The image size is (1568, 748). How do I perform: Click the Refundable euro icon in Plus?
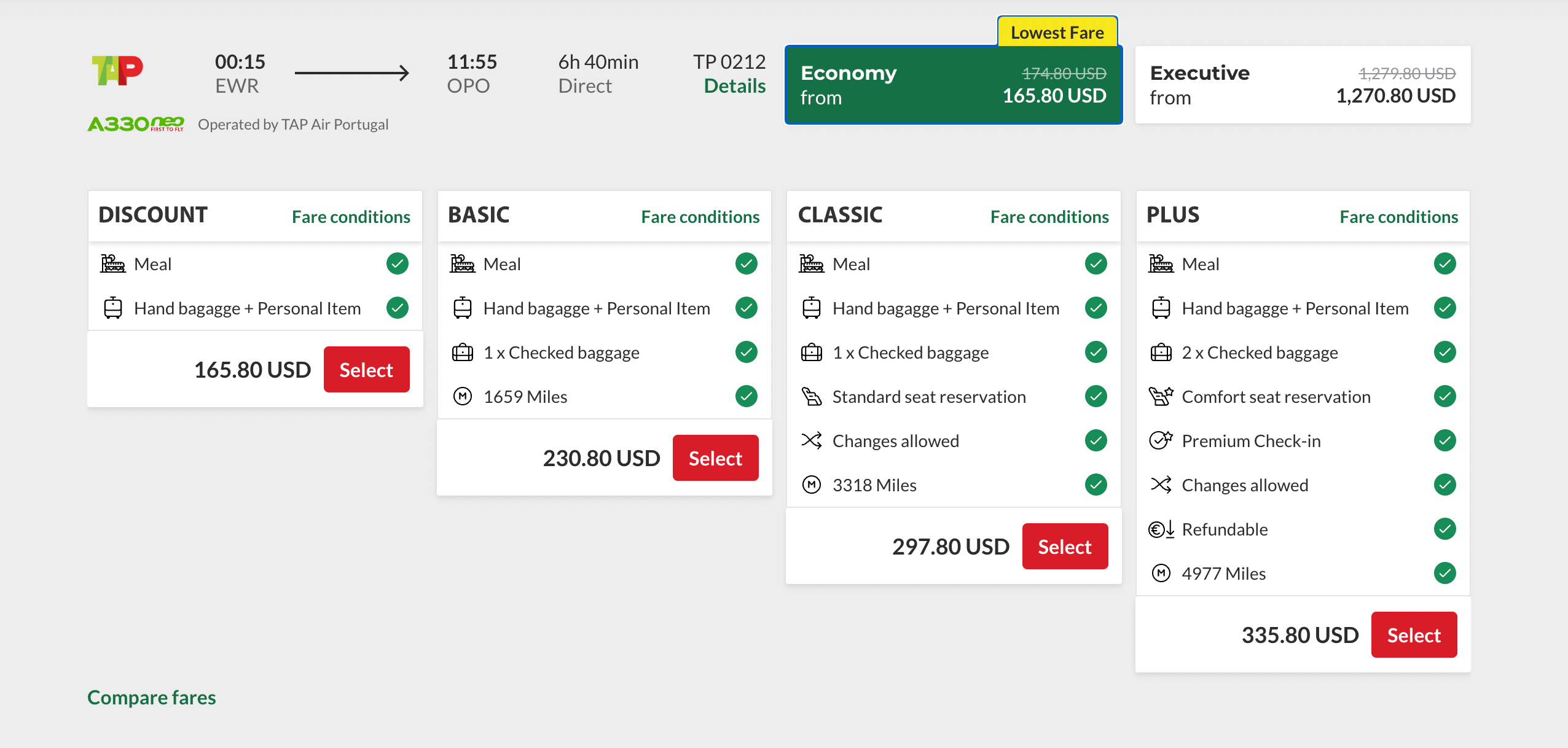pos(1161,529)
